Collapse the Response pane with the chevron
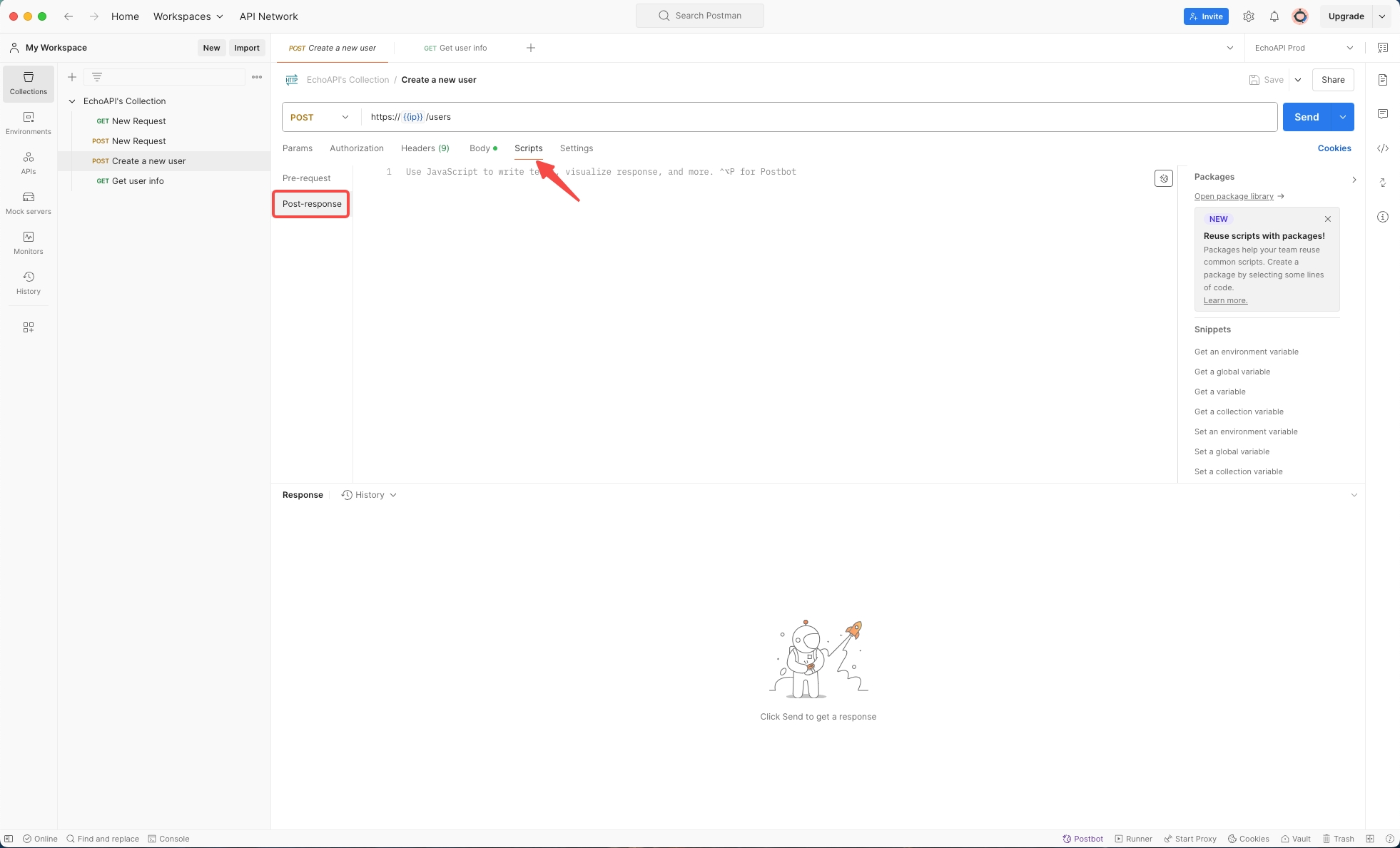Viewport: 1400px width, 848px height. (x=1354, y=495)
